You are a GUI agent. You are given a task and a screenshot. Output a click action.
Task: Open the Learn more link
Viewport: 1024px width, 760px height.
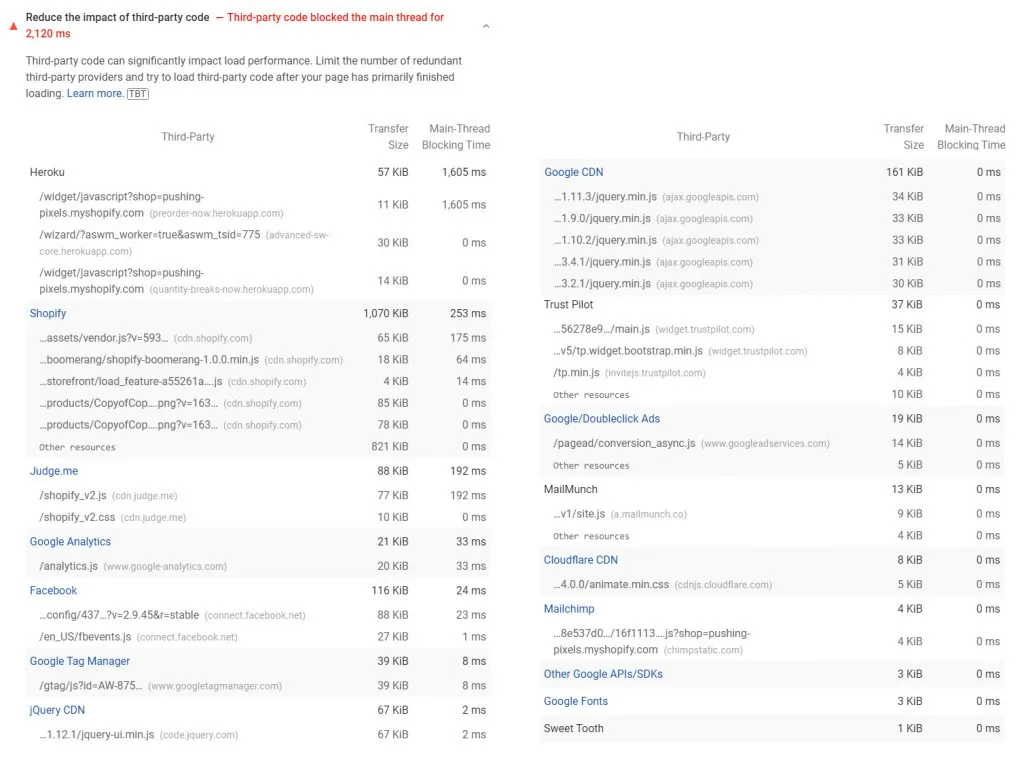tap(93, 92)
